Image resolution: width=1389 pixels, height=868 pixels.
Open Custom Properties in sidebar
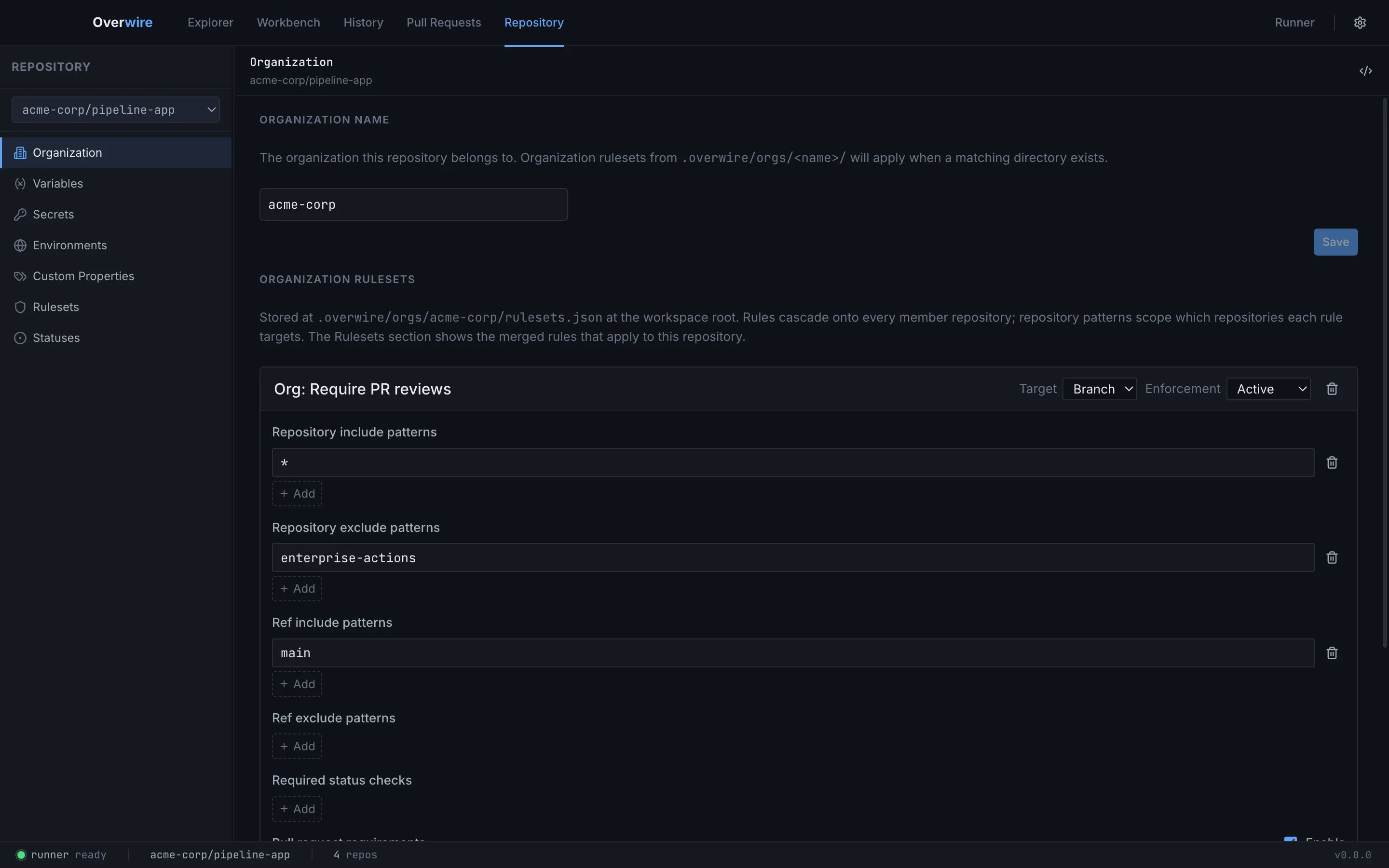(x=115, y=276)
